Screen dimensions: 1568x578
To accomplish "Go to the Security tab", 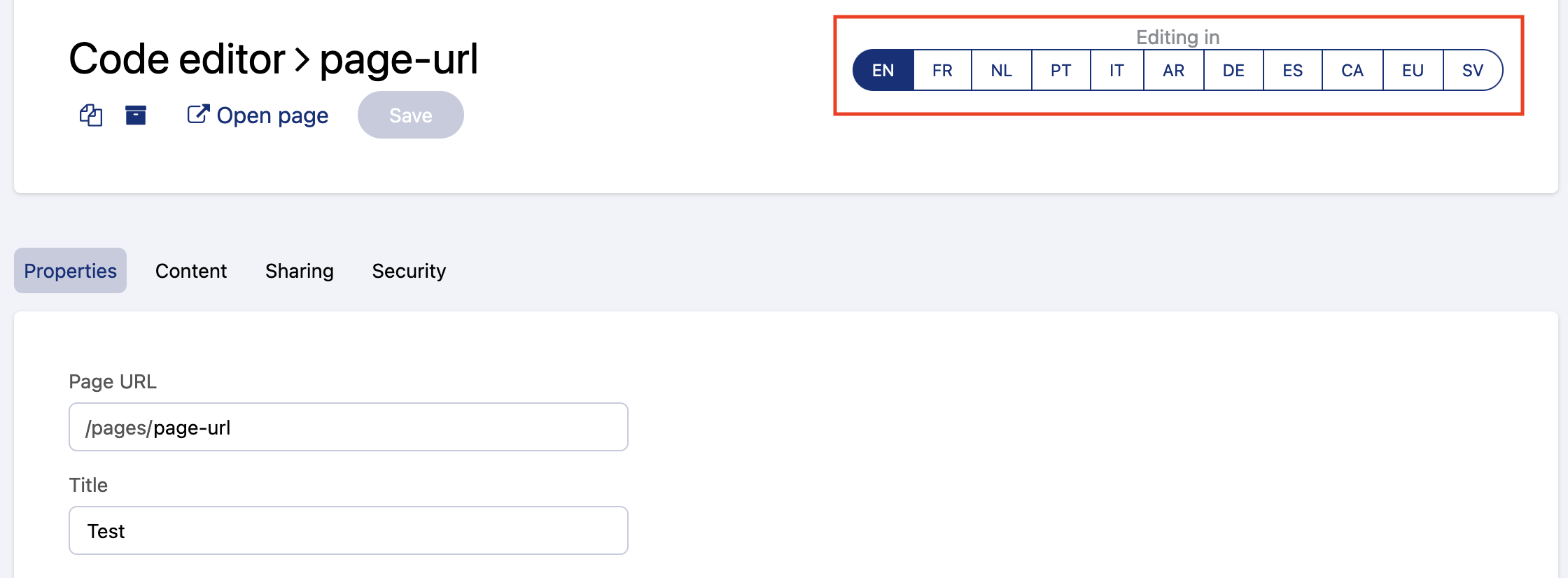I will (409, 271).
